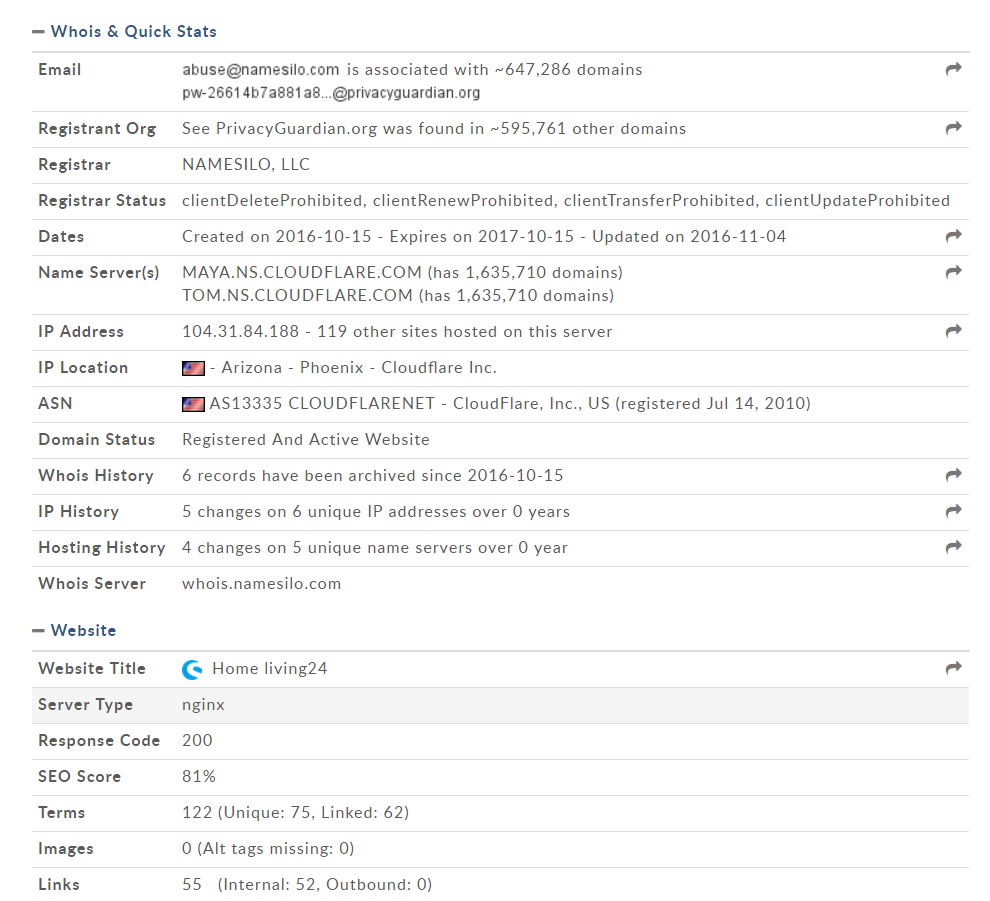This screenshot has width=990, height=901.
Task: Click the US flag icon in the ASN row
Action: click(193, 404)
